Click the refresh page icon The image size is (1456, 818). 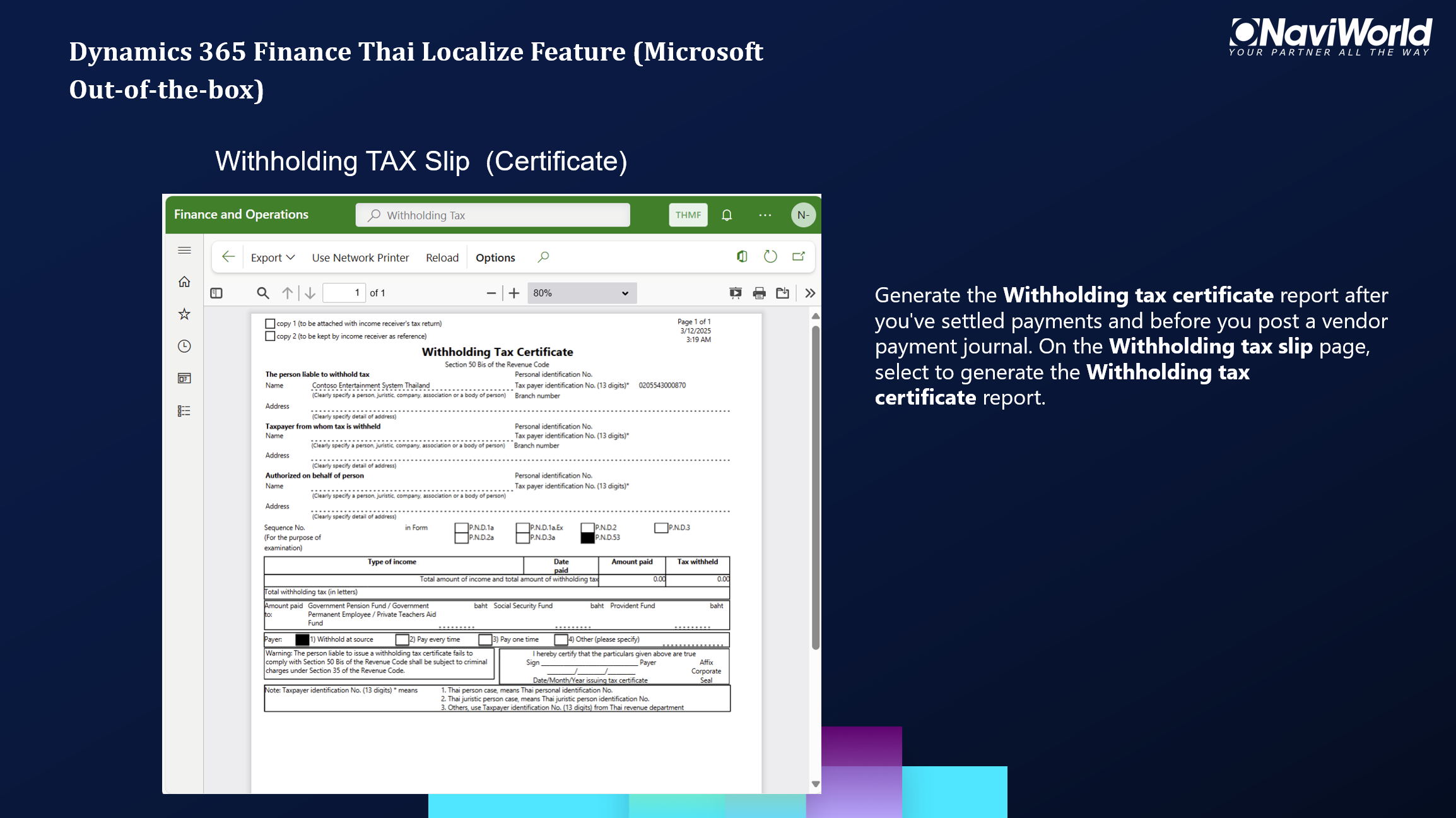tap(770, 256)
